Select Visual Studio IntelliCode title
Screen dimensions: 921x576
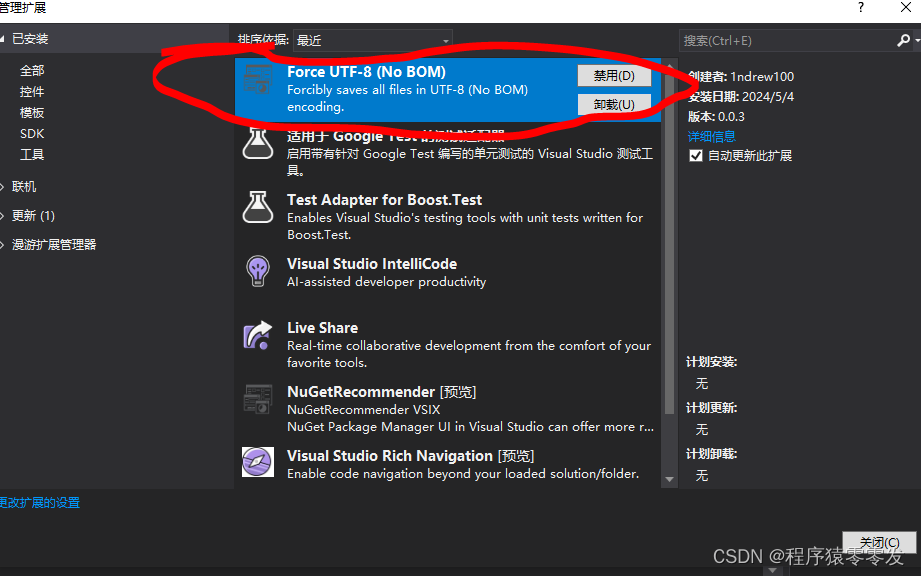pyautogui.click(x=372, y=264)
